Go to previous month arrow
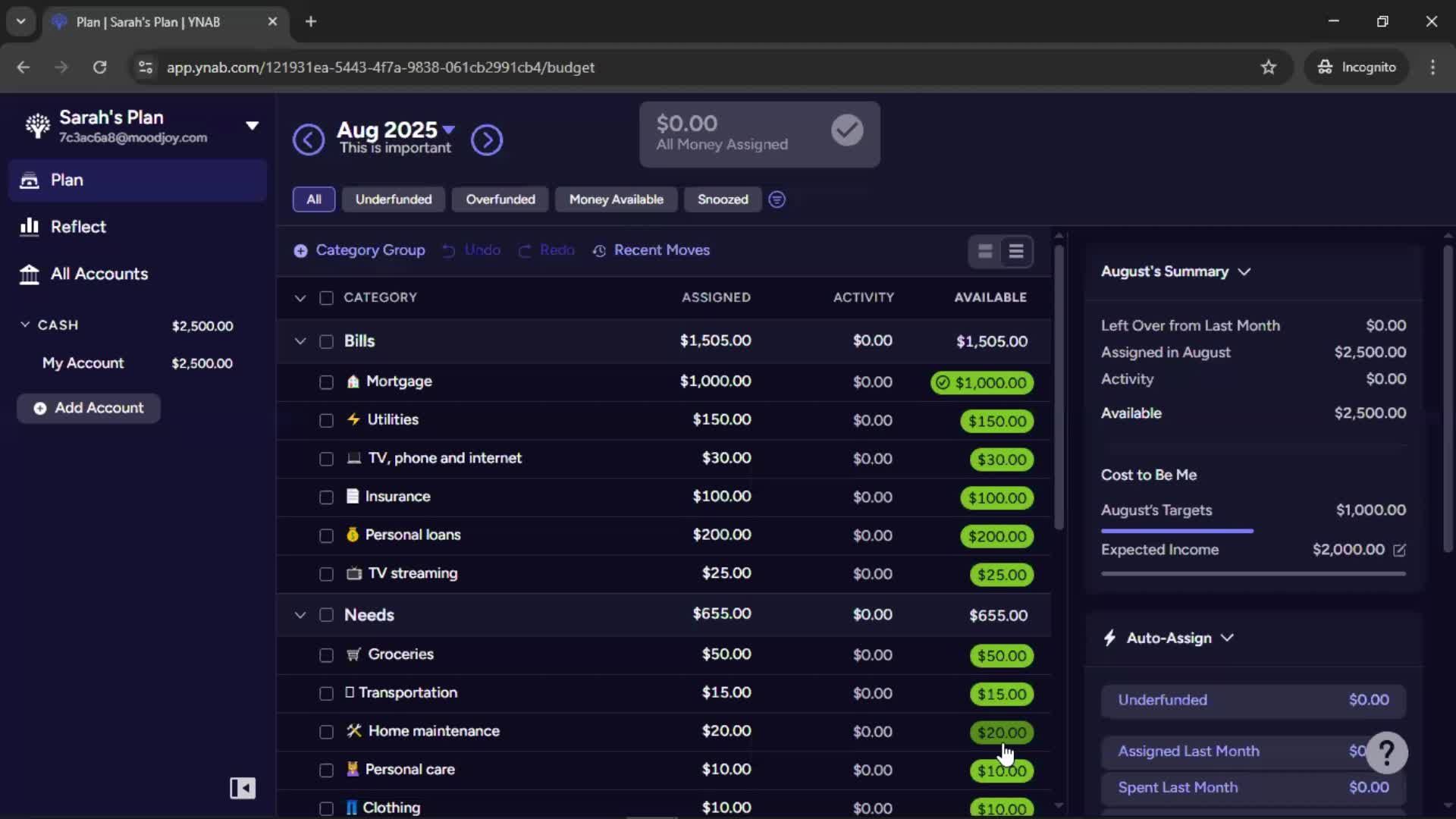The width and height of the screenshot is (1456, 819). coord(309,140)
